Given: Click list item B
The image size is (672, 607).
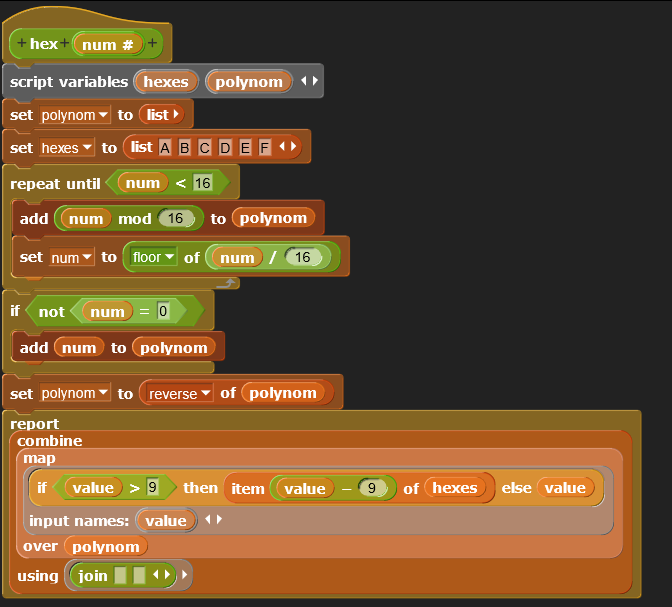Looking at the screenshot, I should click(185, 148).
